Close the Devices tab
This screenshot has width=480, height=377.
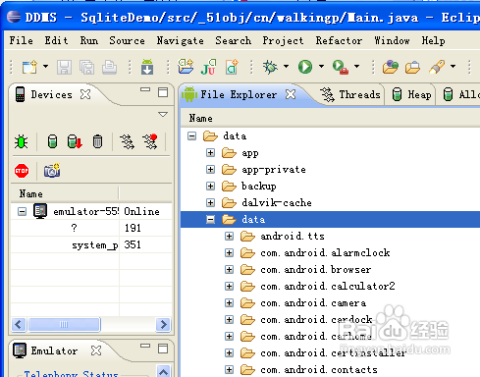click(x=85, y=94)
